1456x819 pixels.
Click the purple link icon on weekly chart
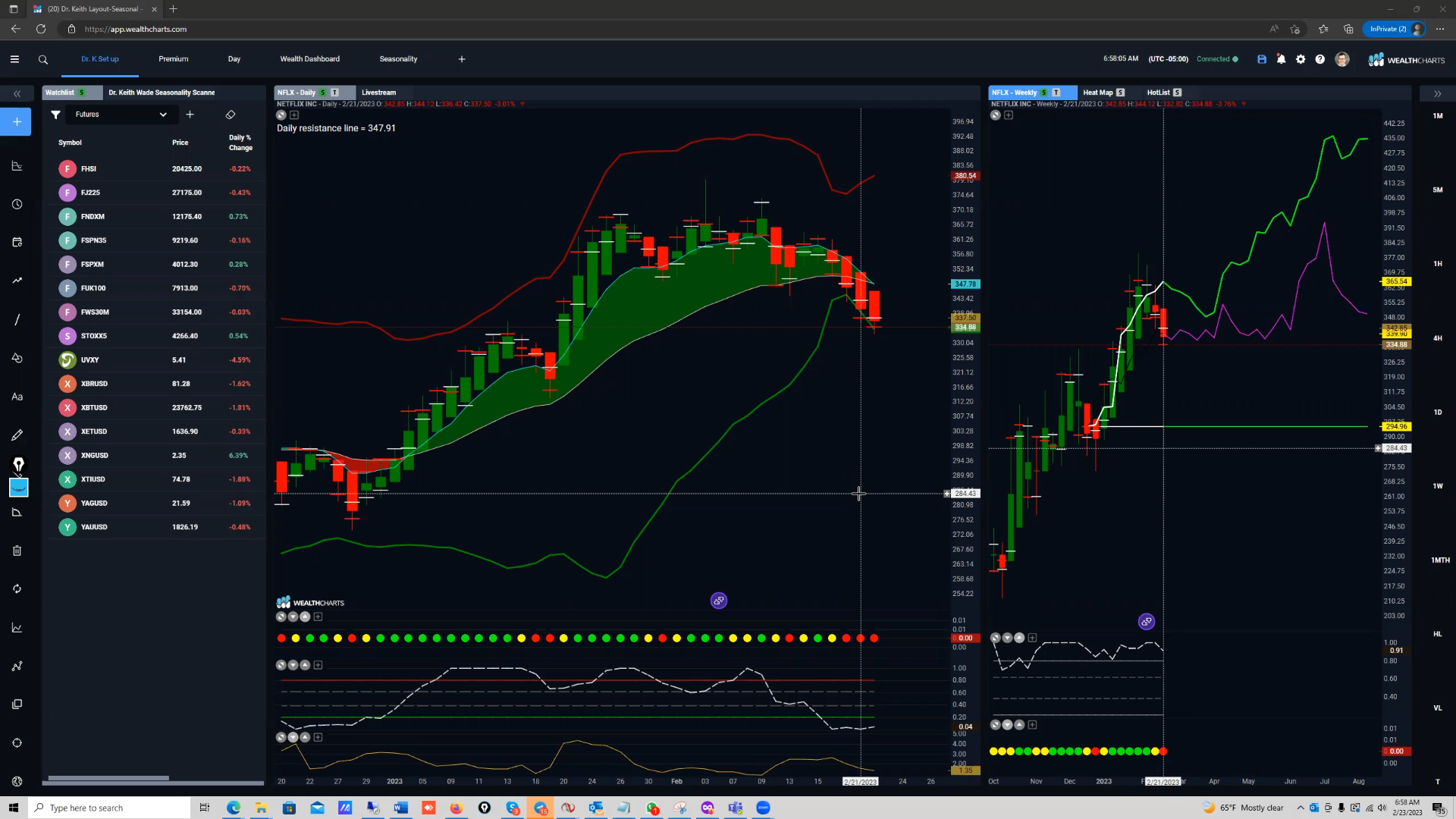[x=1147, y=622]
